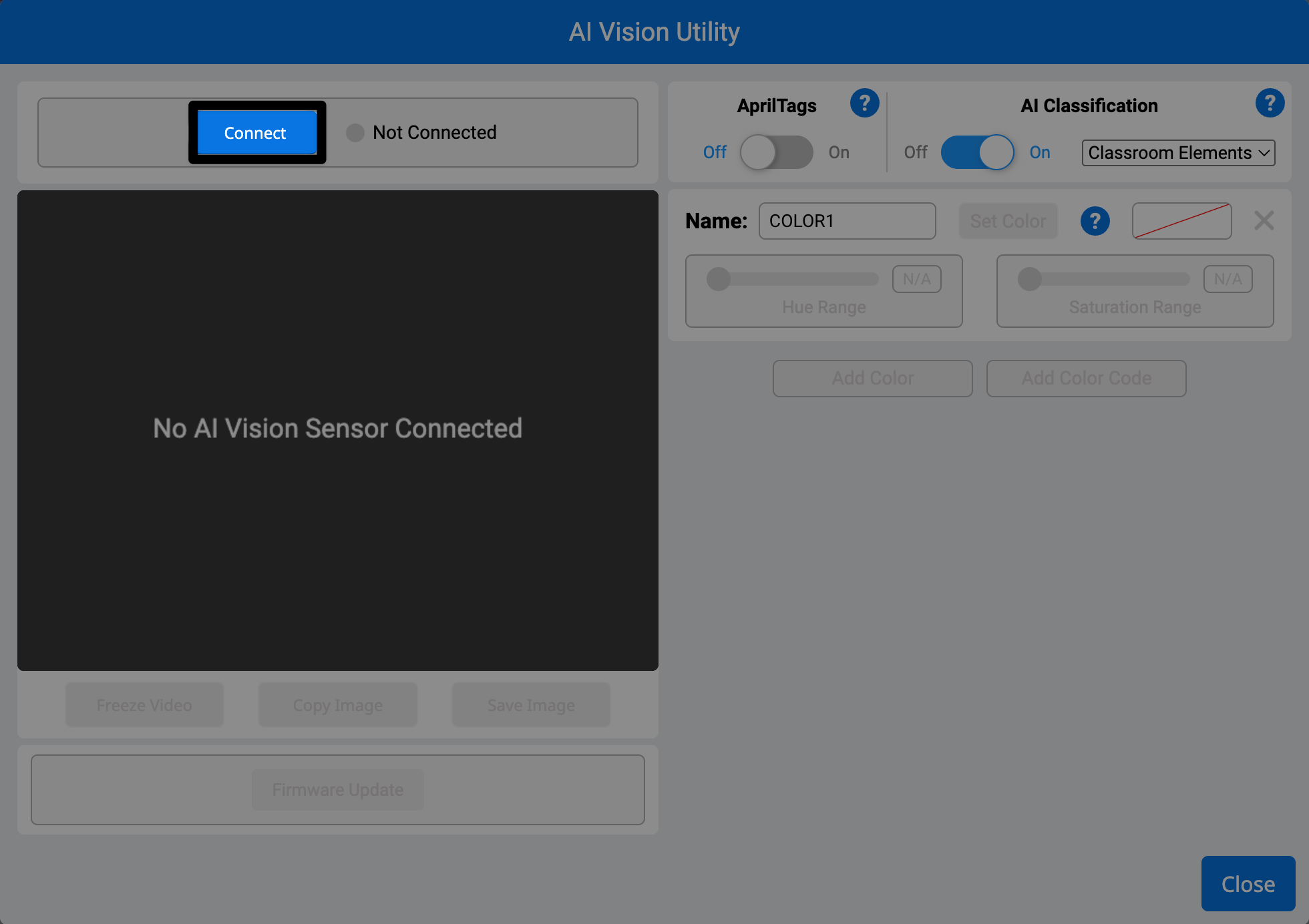Connect the AI Vision Sensor
This screenshot has width=1309, height=924.
tap(254, 132)
